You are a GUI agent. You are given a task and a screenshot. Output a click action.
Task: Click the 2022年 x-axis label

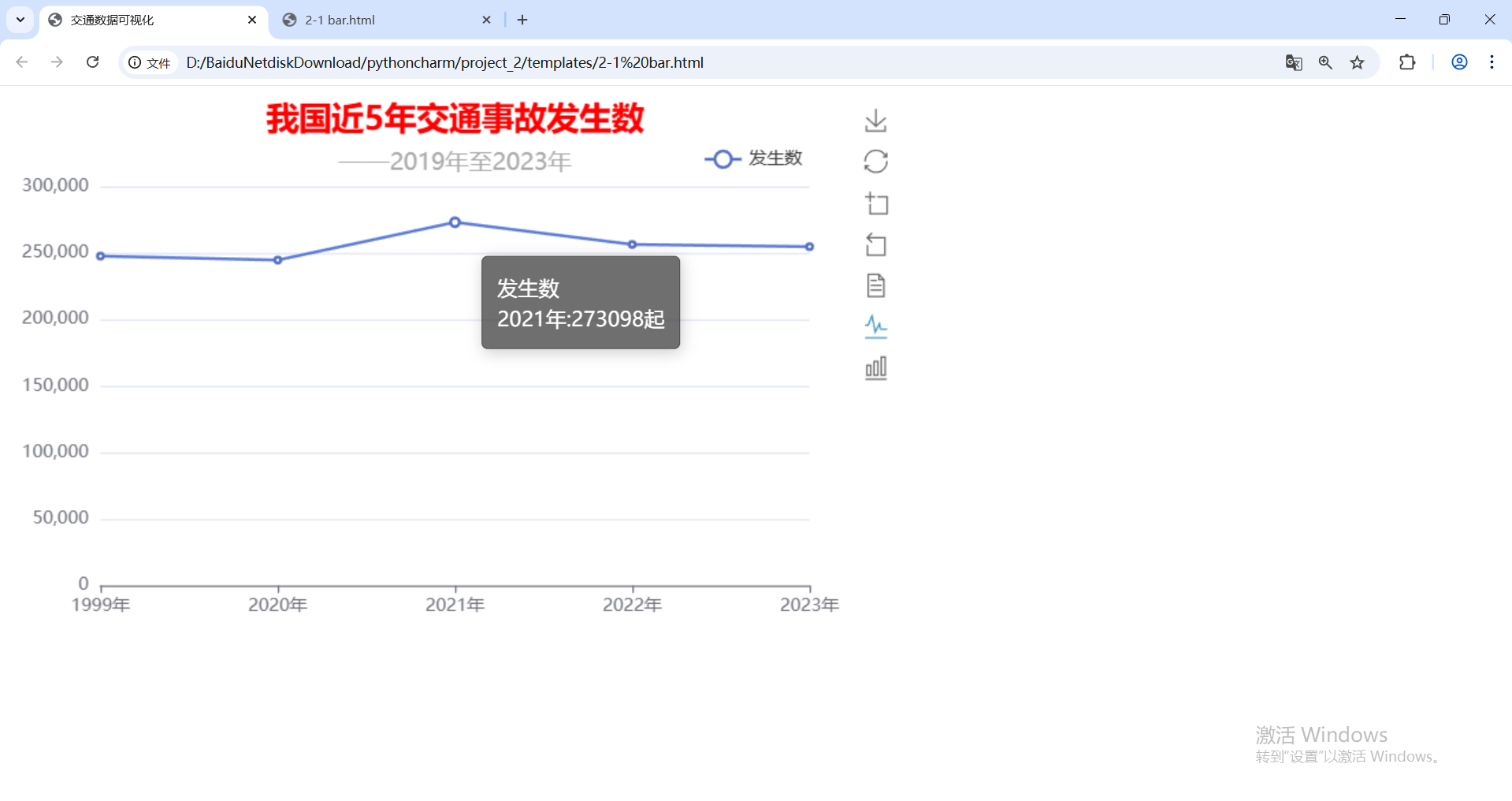tap(632, 605)
